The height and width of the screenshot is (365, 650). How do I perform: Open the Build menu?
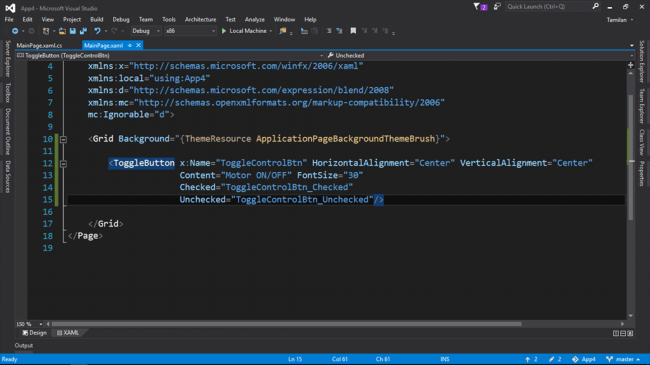tap(97, 19)
